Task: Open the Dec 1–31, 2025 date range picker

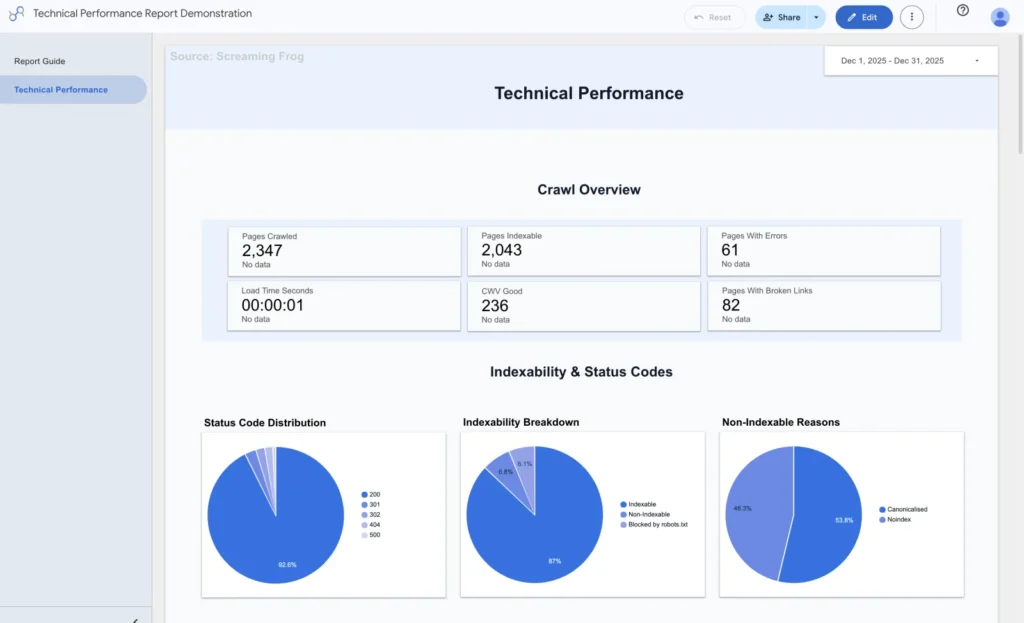Action: point(910,61)
